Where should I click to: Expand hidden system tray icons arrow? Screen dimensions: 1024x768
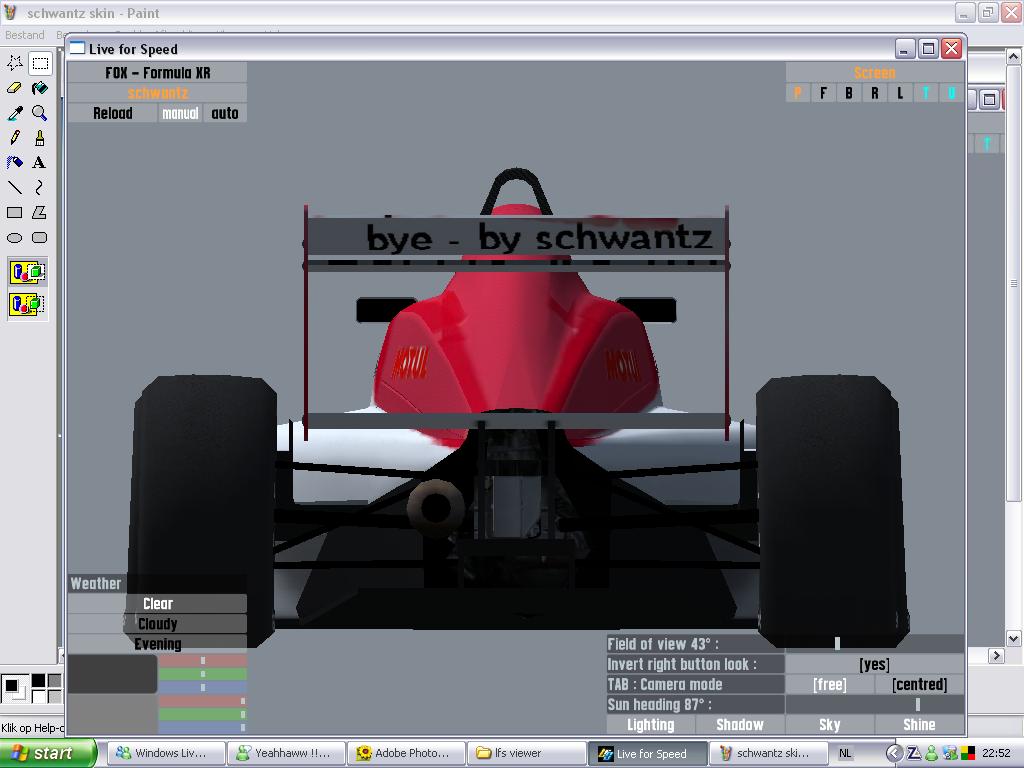[894, 753]
